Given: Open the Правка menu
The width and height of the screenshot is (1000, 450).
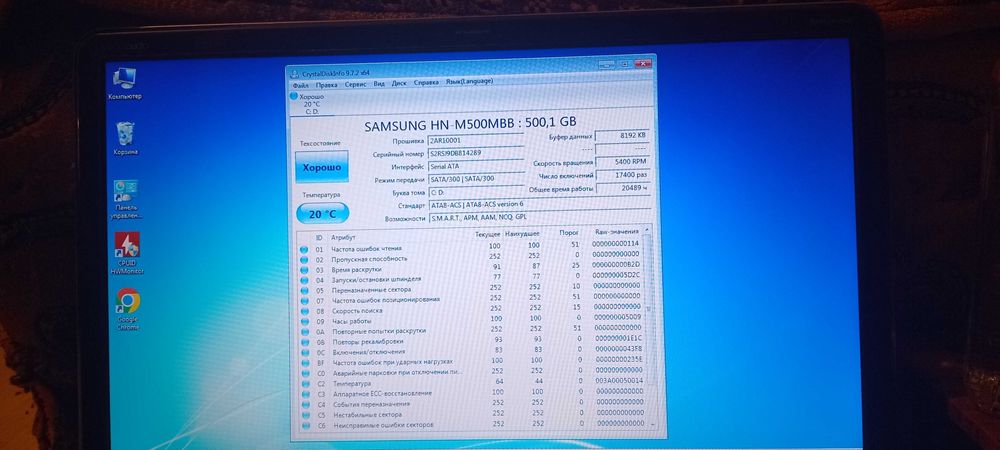Looking at the screenshot, I should (327, 84).
